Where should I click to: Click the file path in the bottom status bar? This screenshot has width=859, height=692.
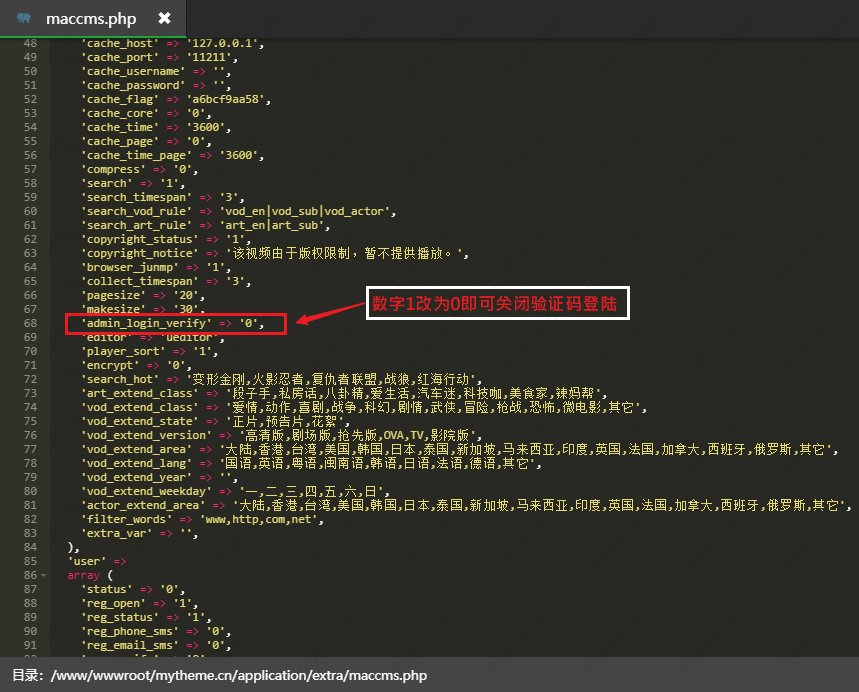[238, 675]
